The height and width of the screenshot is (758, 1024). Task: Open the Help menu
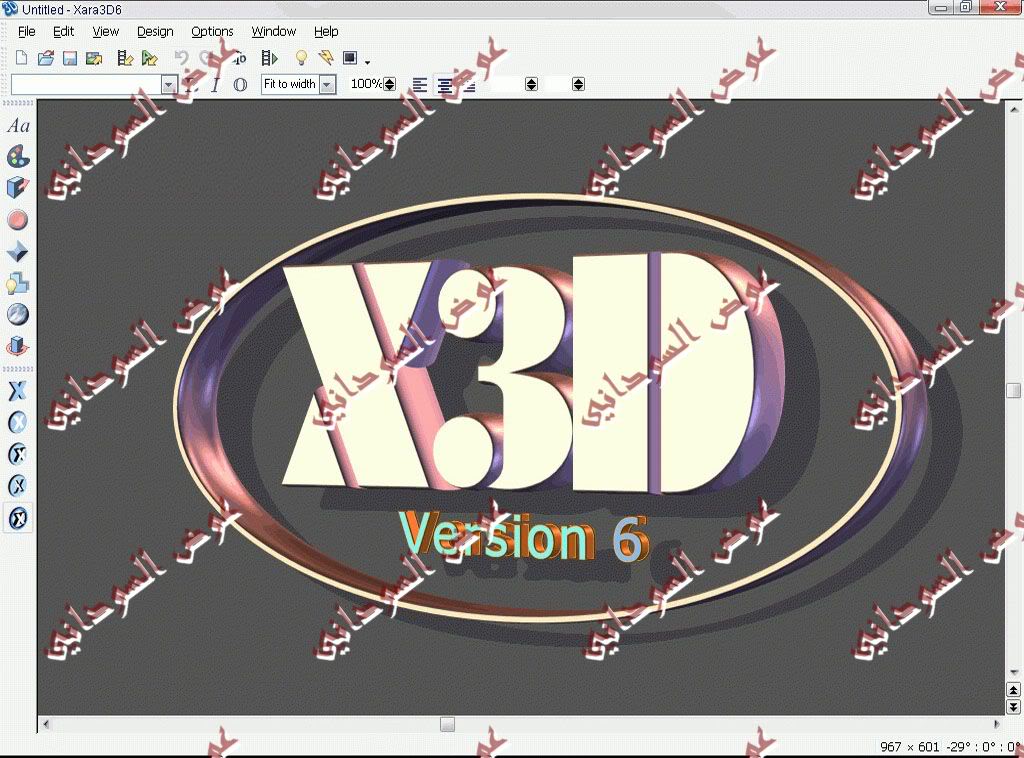(326, 31)
